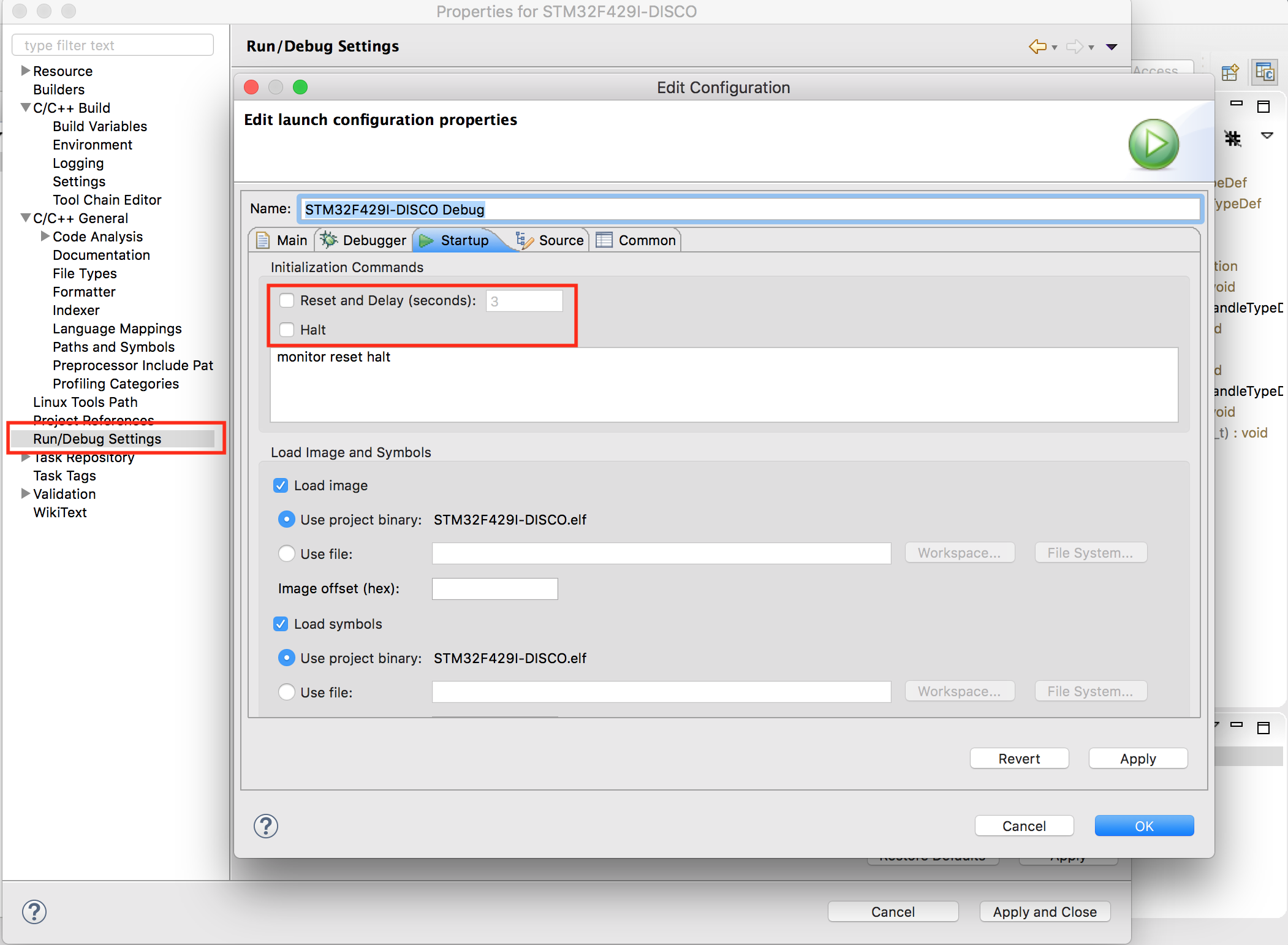Click Apply and Close button

coord(1045,912)
